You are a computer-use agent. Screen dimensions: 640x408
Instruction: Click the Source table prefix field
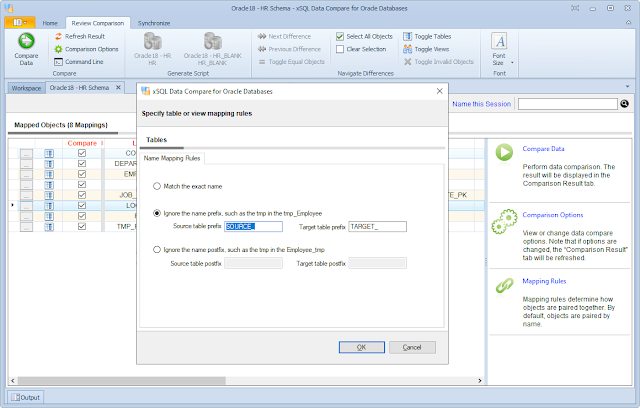tap(253, 226)
